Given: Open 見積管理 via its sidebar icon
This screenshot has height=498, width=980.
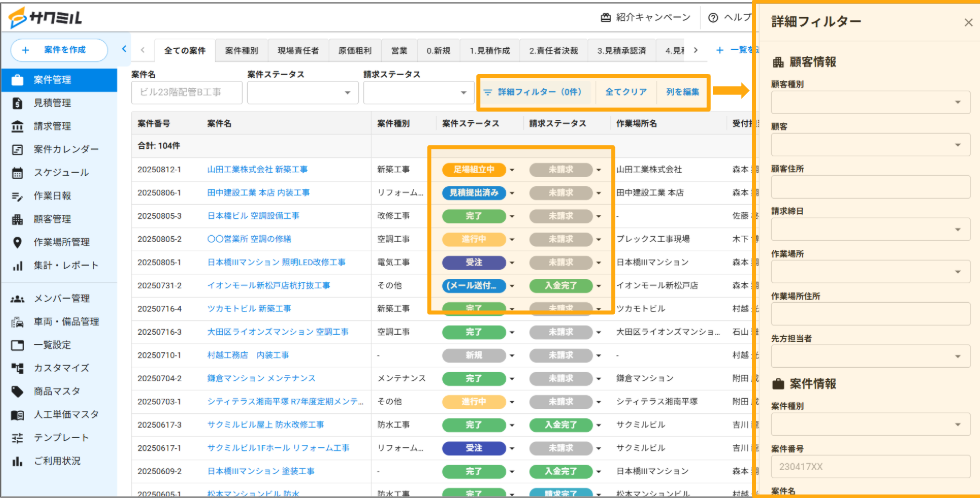Looking at the screenshot, I should tap(17, 103).
